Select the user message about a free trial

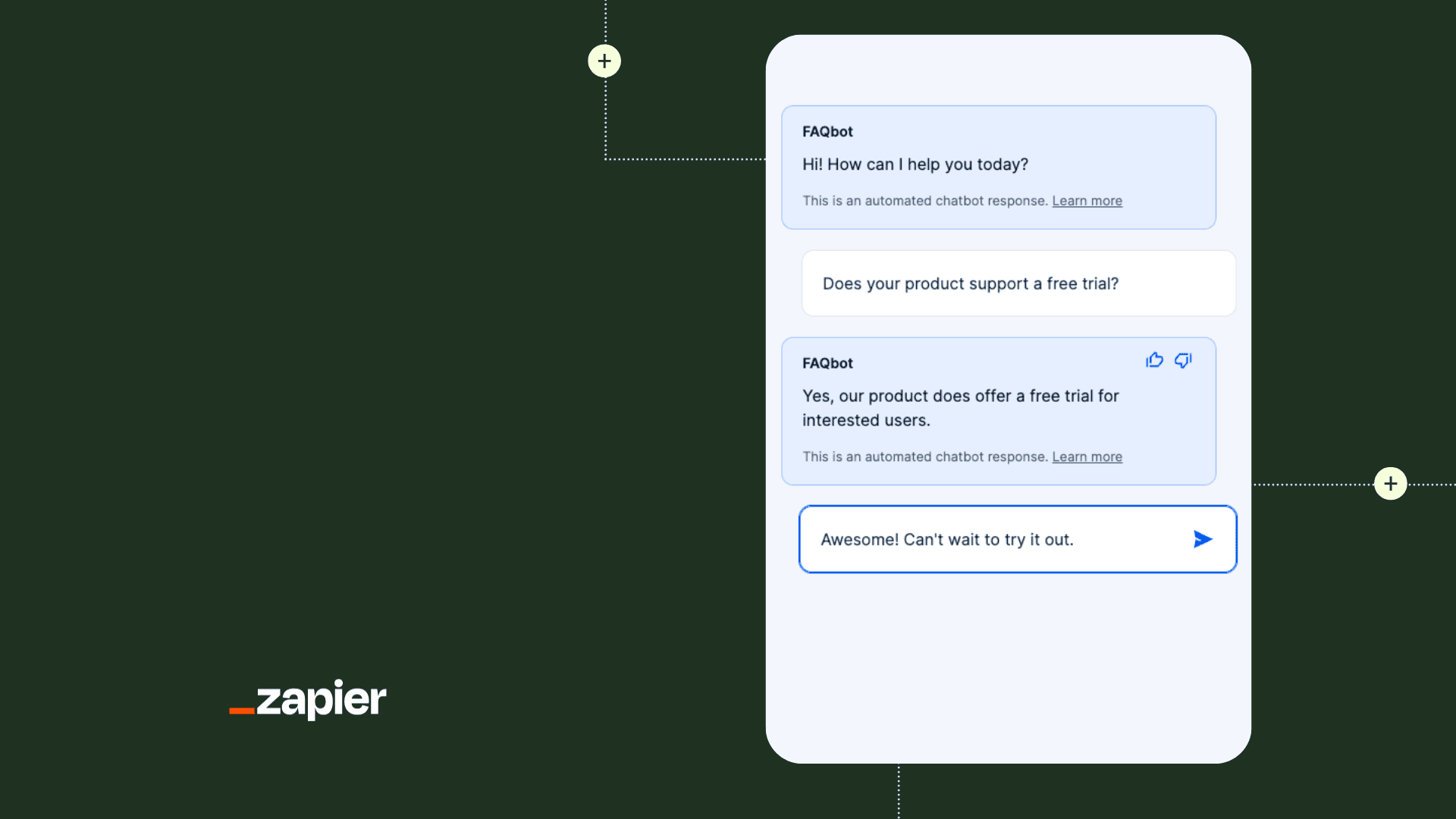point(970,284)
